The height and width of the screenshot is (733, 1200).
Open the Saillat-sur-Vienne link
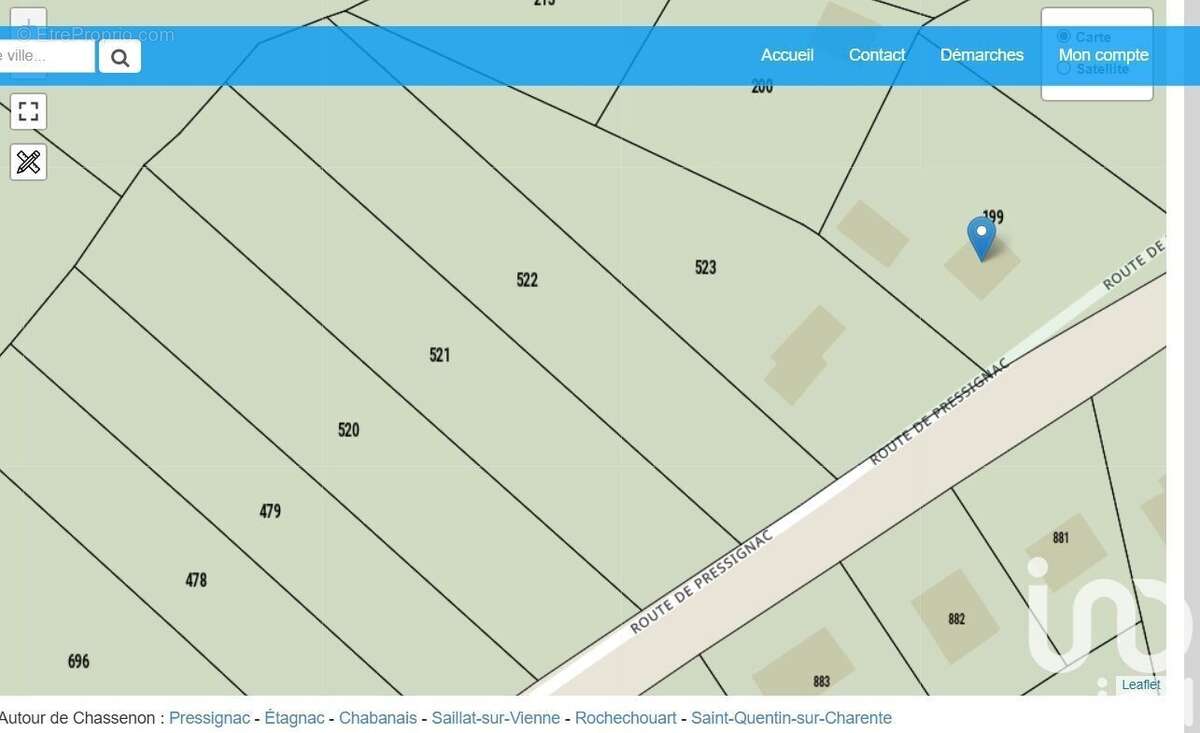495,718
